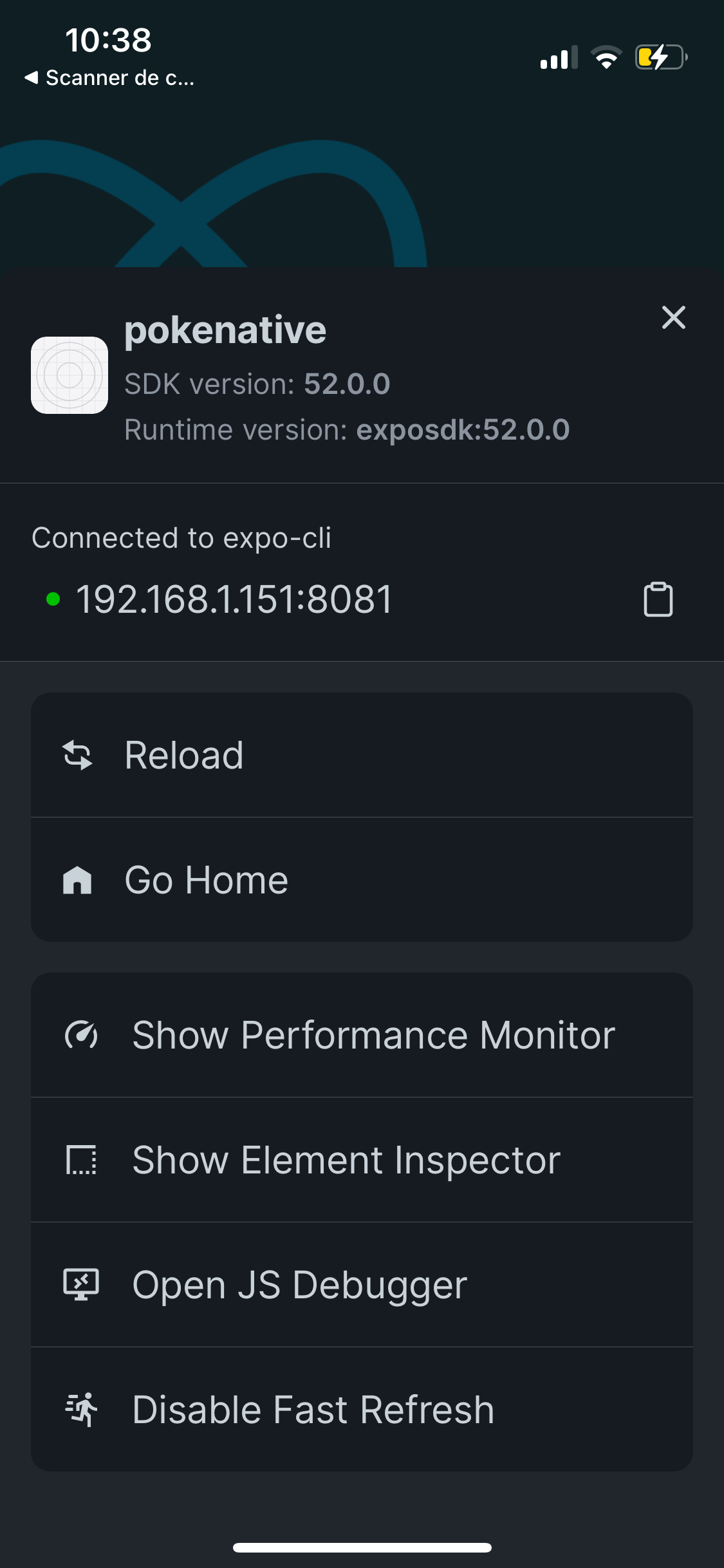Return to Scanner de c... app
Image resolution: width=724 pixels, height=1568 pixels.
(109, 78)
